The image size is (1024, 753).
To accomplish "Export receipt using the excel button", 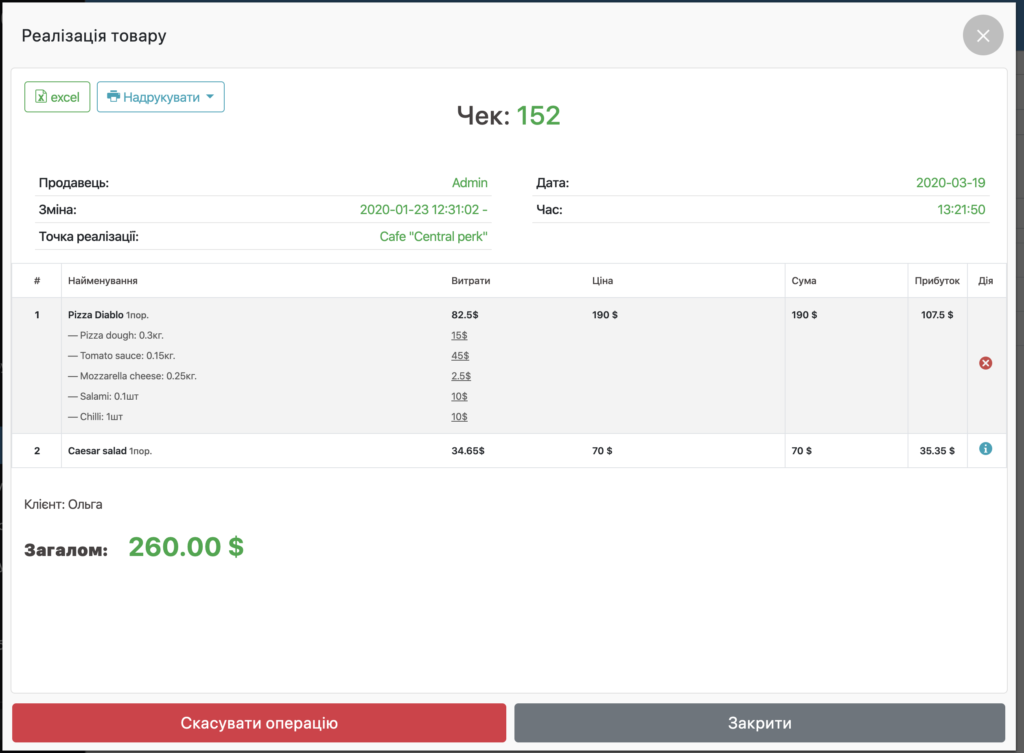I will (x=57, y=97).
